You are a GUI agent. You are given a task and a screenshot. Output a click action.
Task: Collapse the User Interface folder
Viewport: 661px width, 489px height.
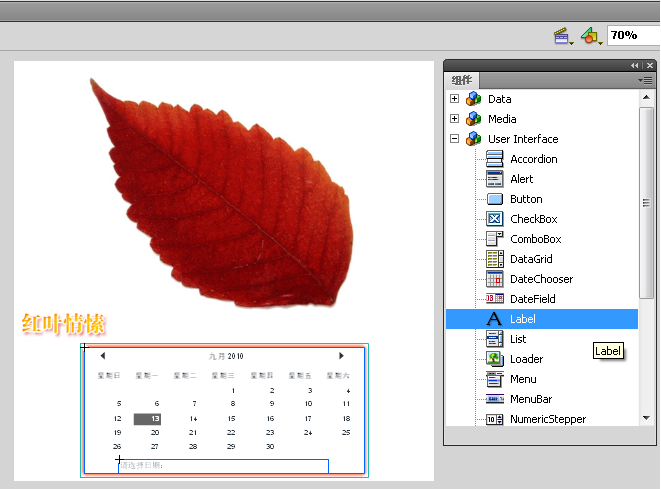click(x=455, y=139)
